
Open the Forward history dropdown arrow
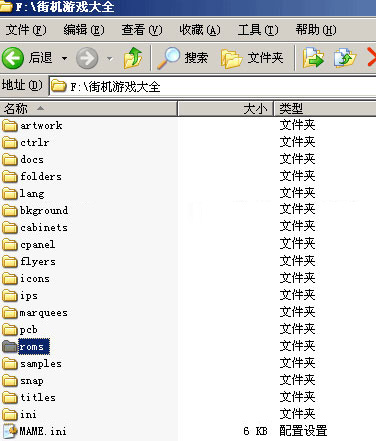click(109, 59)
